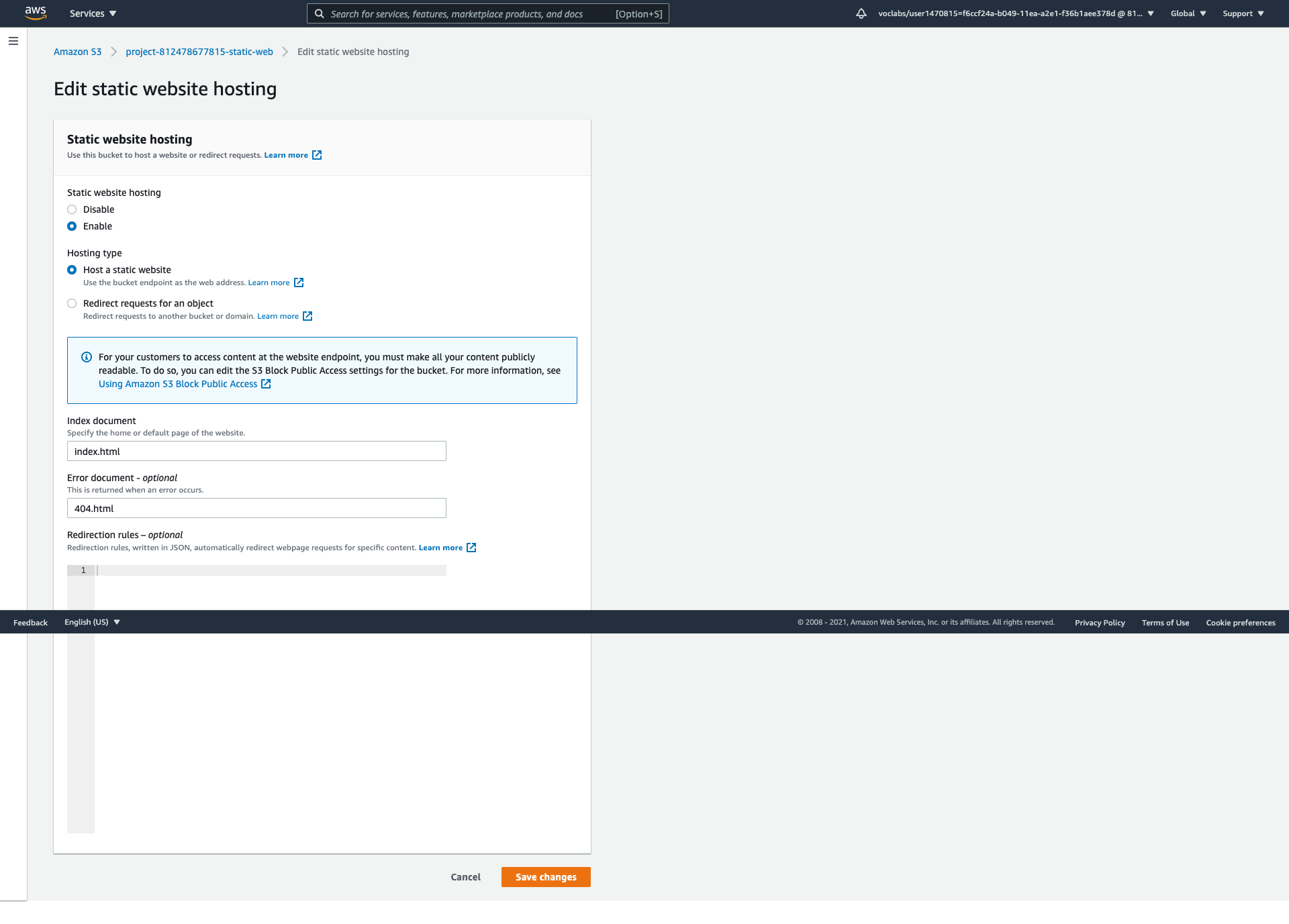
Task: Click the Save changes button
Action: (546, 877)
